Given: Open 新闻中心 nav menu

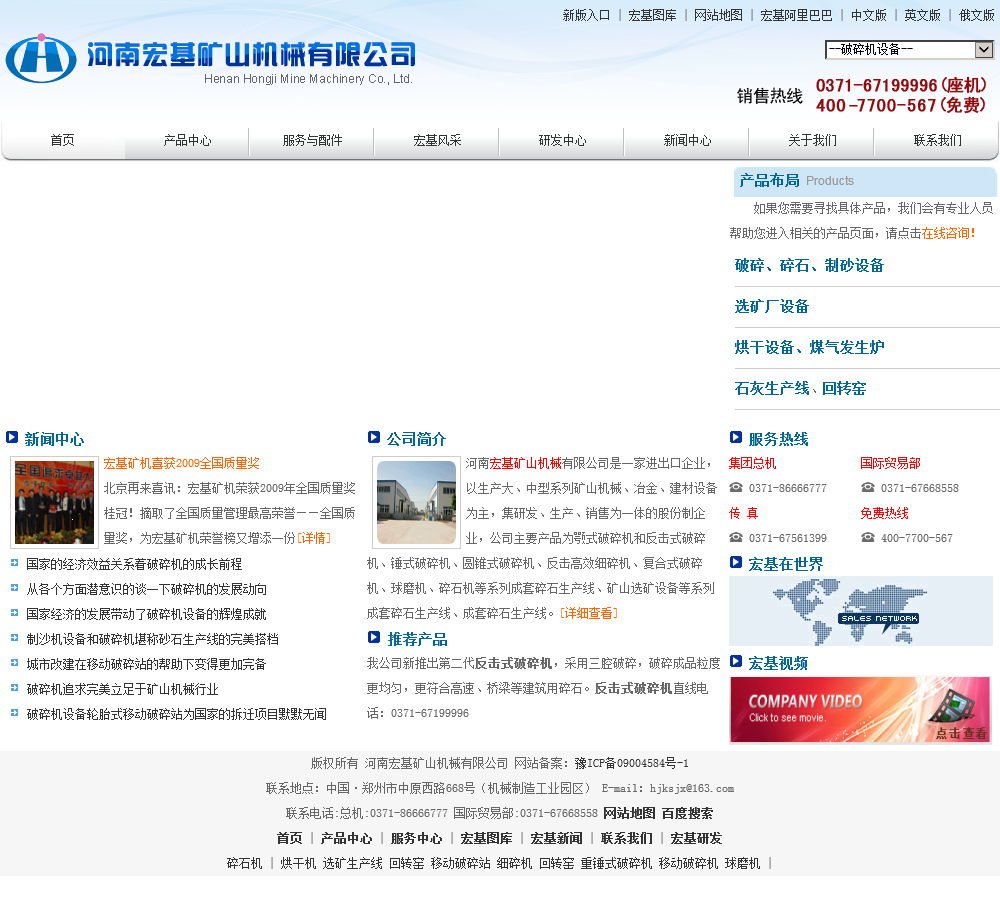Looking at the screenshot, I should [687, 140].
